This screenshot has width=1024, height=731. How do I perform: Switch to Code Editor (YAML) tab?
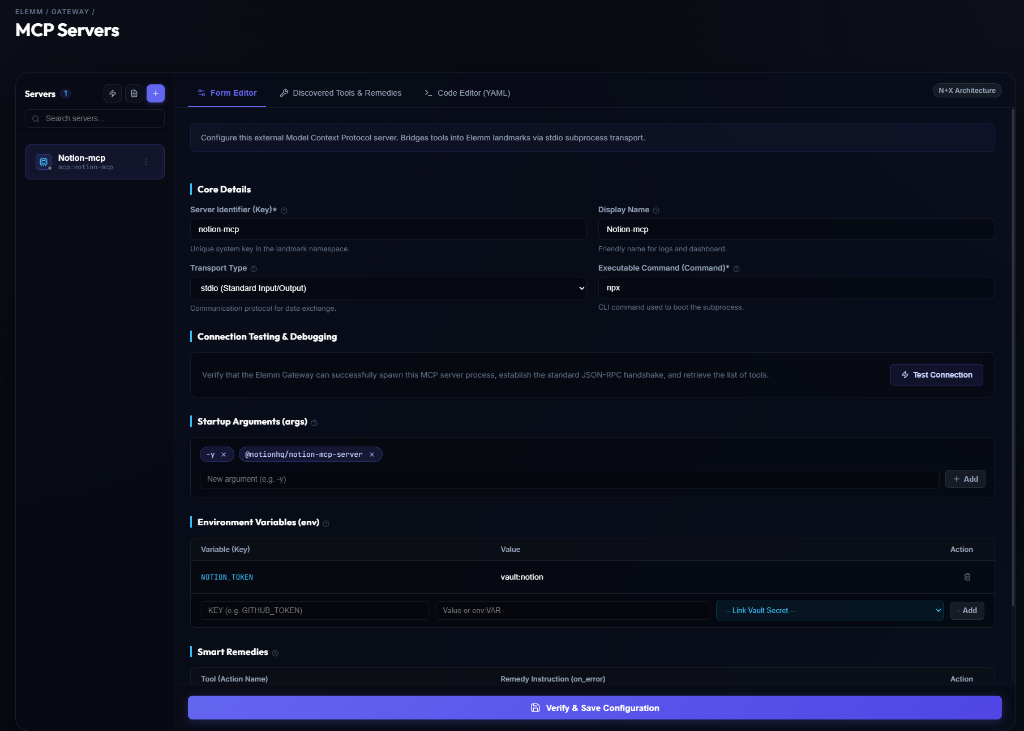coord(467,93)
